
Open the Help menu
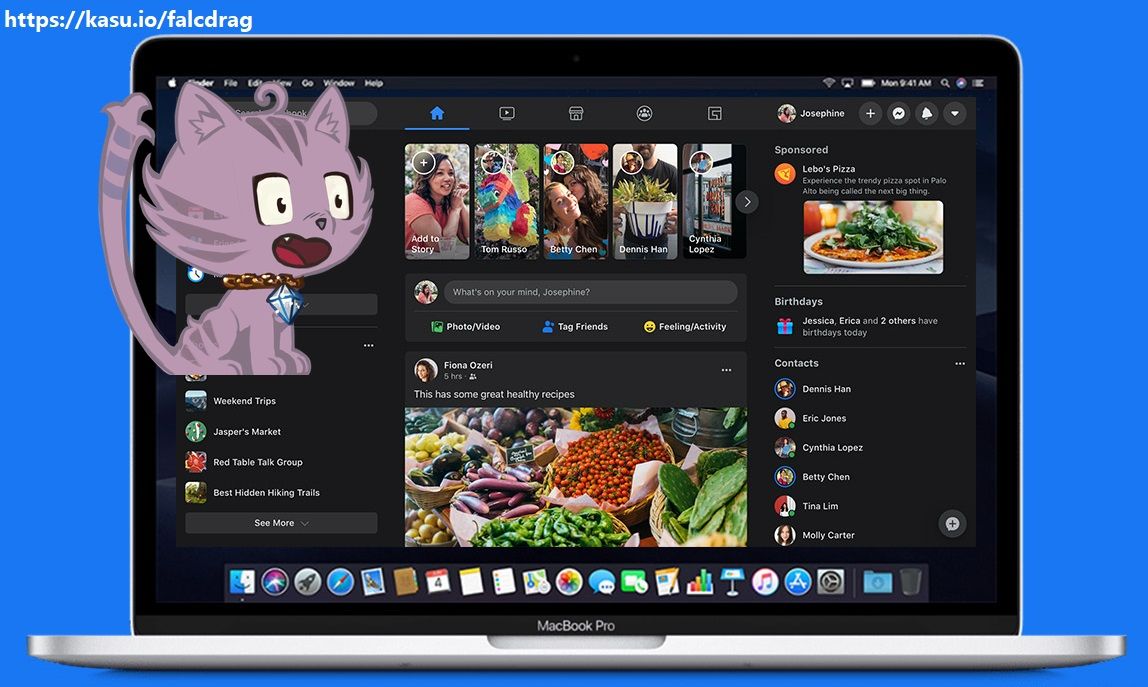coord(374,83)
